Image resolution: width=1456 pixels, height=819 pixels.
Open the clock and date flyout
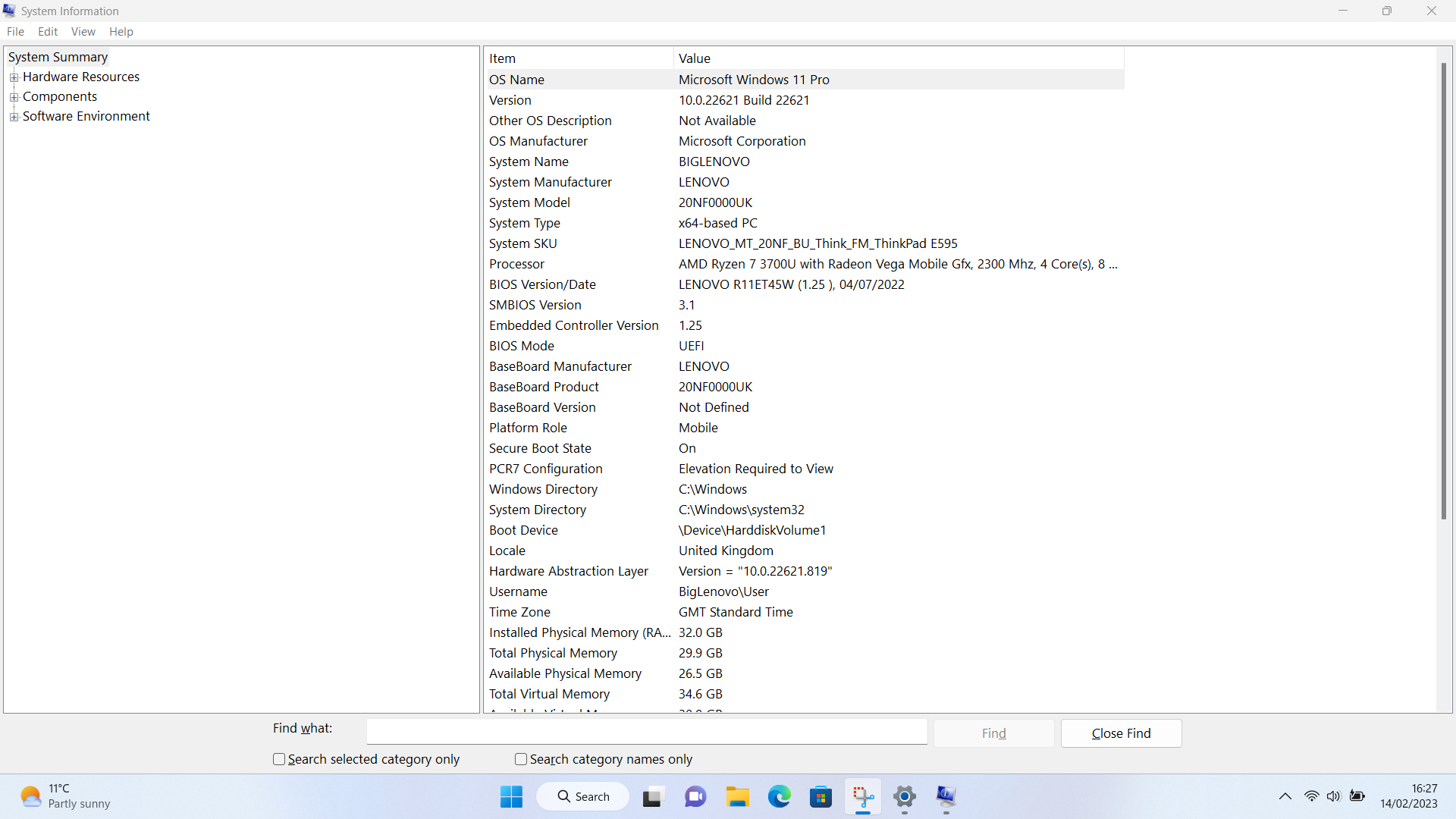1409,796
